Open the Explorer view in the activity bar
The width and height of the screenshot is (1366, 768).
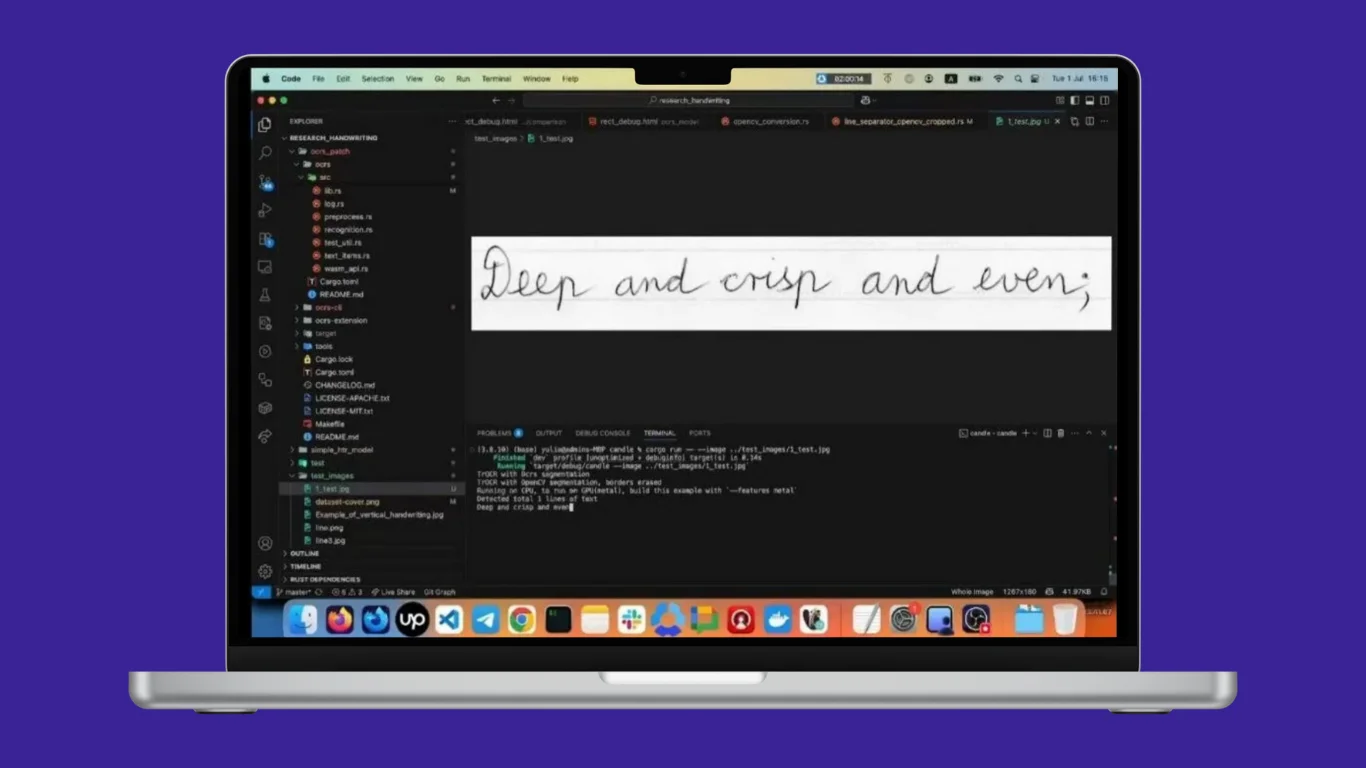pyautogui.click(x=264, y=122)
